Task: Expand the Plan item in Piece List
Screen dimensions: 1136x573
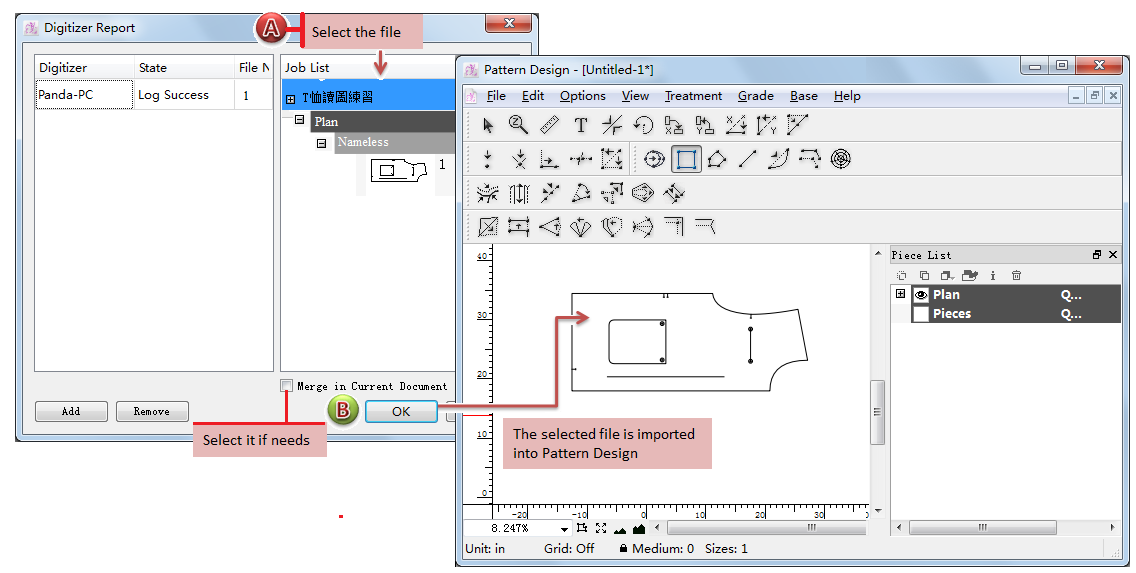Action: 901,294
